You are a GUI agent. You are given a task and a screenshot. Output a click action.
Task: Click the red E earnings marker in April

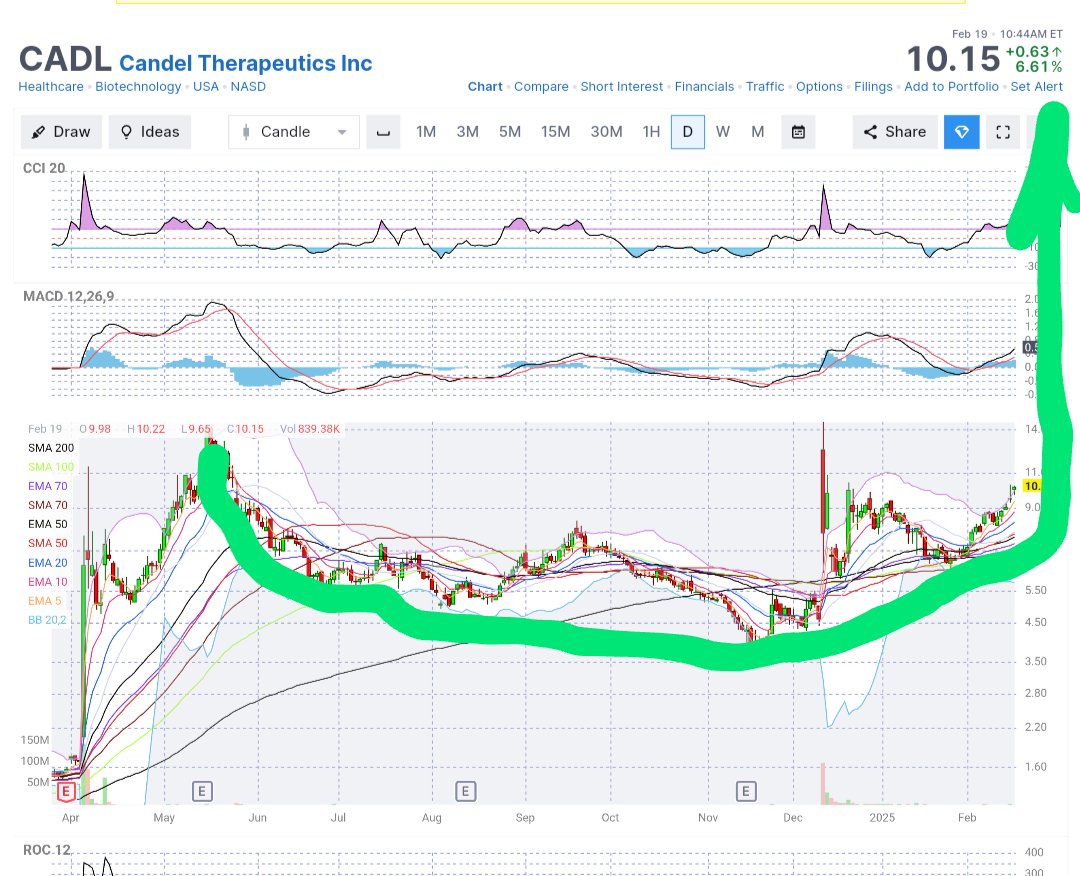click(65, 792)
